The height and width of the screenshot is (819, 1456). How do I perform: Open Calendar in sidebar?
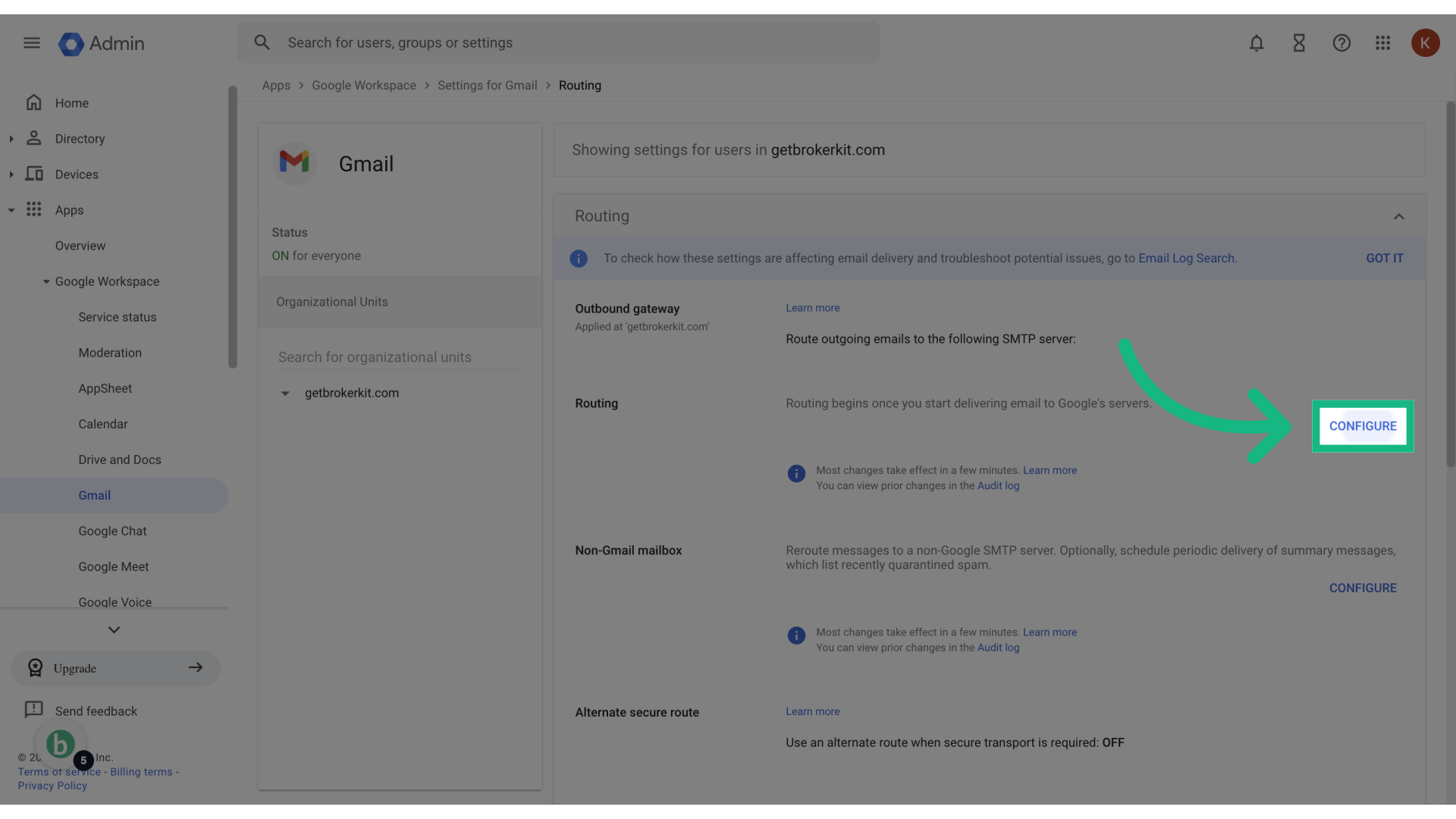click(103, 424)
